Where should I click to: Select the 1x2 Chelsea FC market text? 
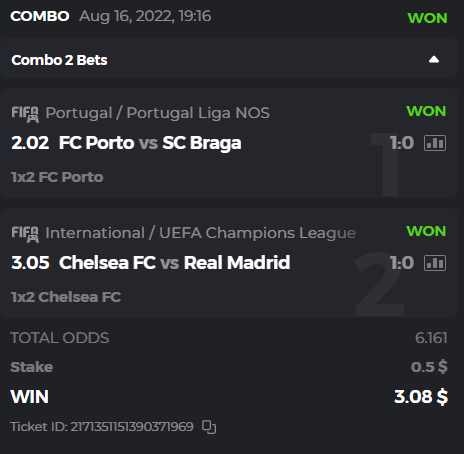click(66, 297)
